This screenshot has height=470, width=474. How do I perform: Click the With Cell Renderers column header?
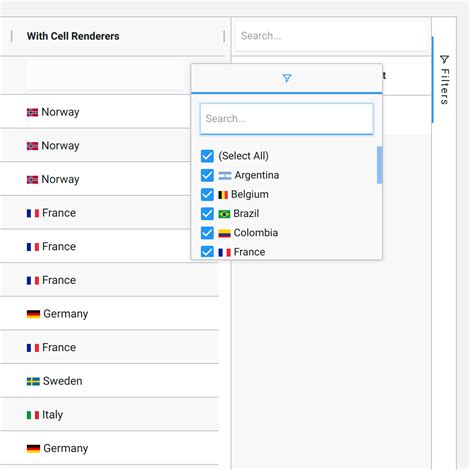click(x=73, y=36)
